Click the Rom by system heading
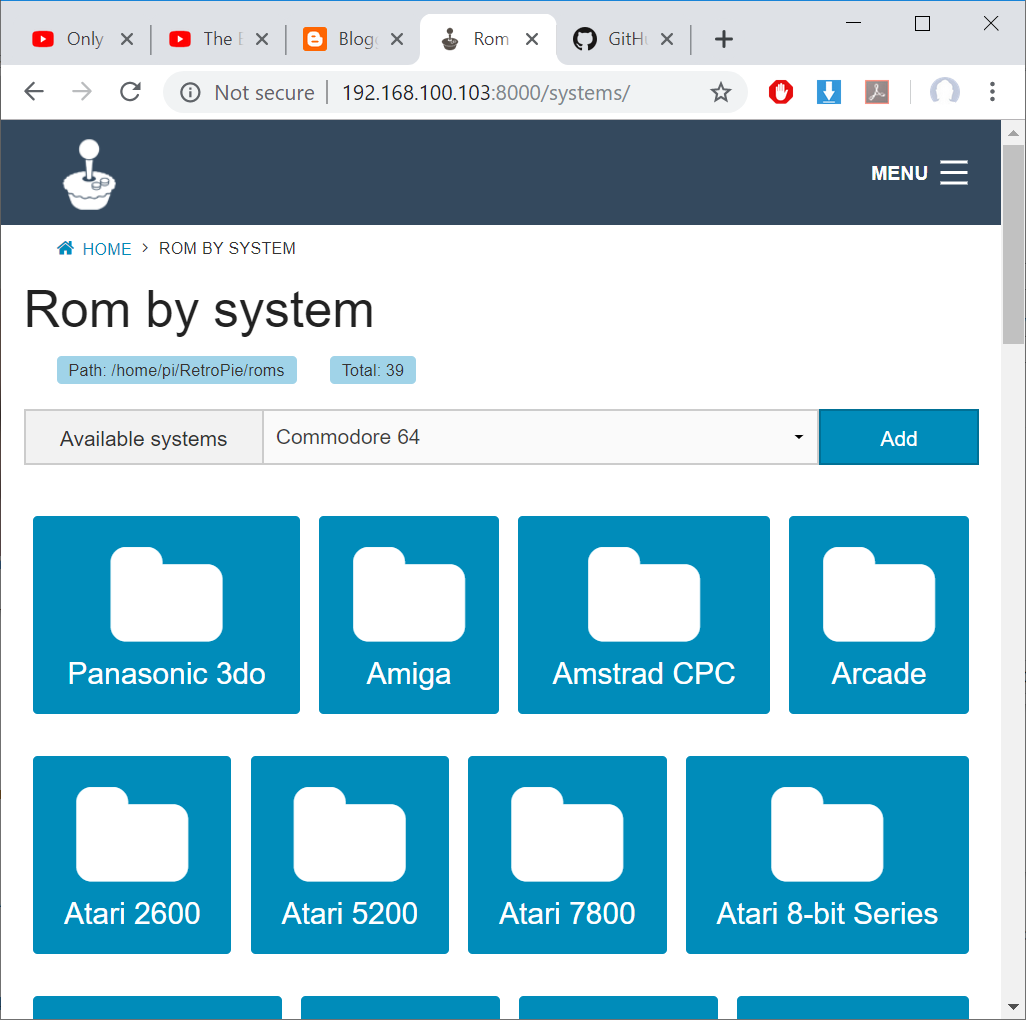Screen dimensions: 1026x1020 [199, 310]
